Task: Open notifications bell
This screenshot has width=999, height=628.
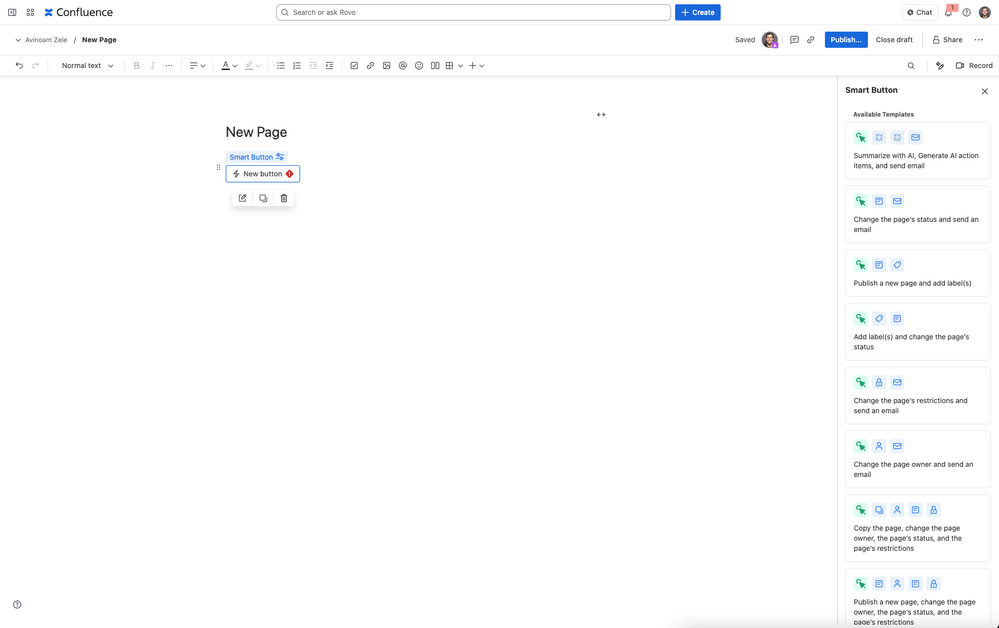Action: tap(949, 12)
